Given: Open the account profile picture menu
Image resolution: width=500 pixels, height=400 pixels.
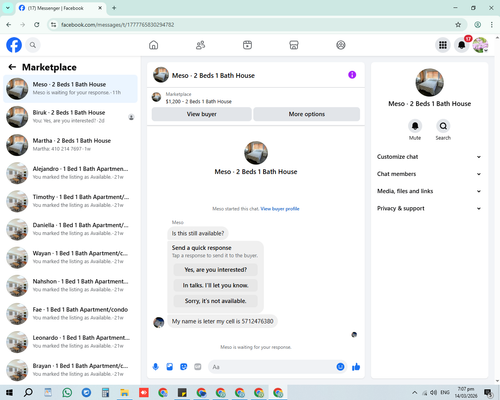Looking at the screenshot, I should point(480,45).
